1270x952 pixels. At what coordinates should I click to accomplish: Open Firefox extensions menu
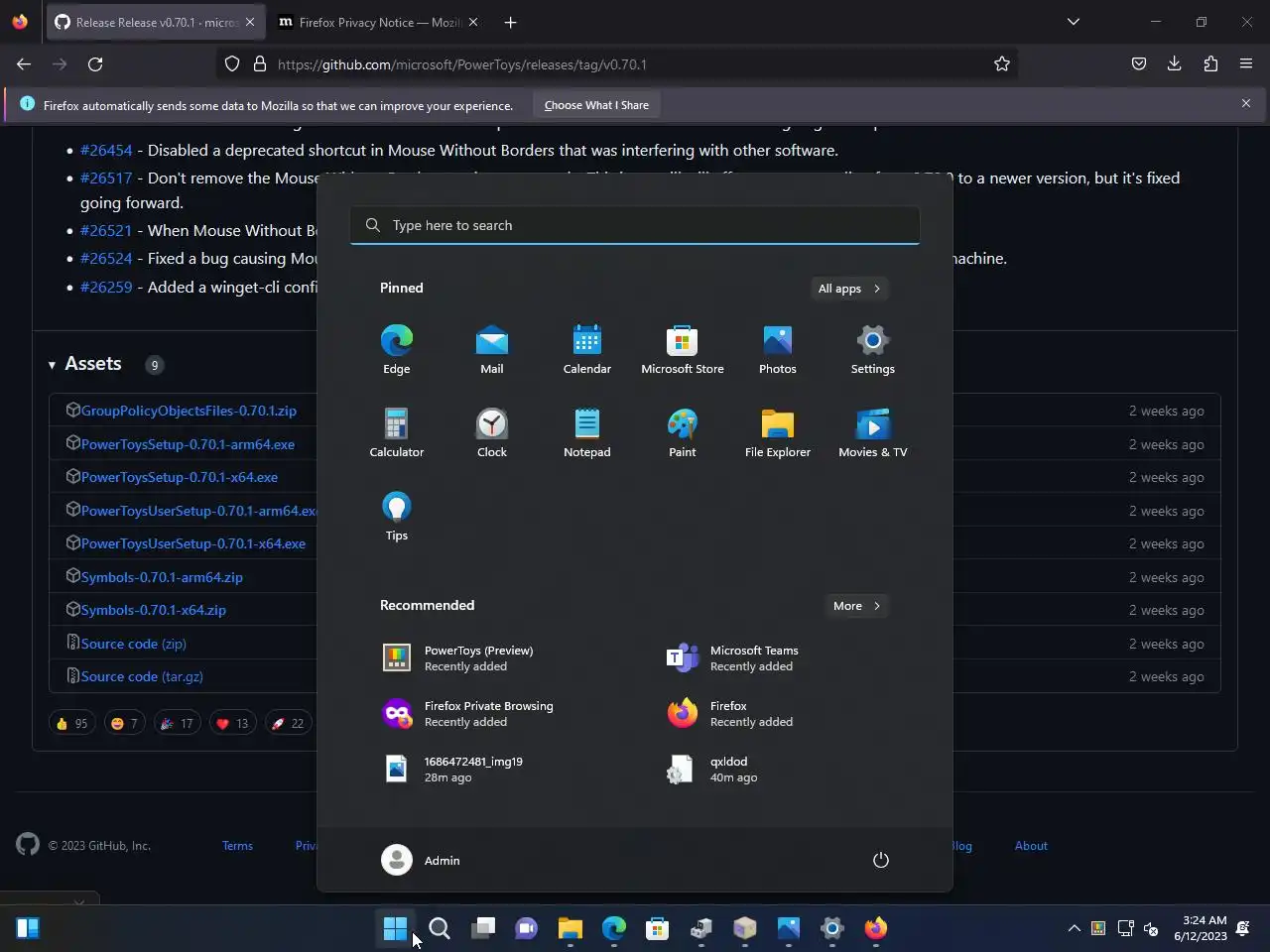click(x=1210, y=64)
